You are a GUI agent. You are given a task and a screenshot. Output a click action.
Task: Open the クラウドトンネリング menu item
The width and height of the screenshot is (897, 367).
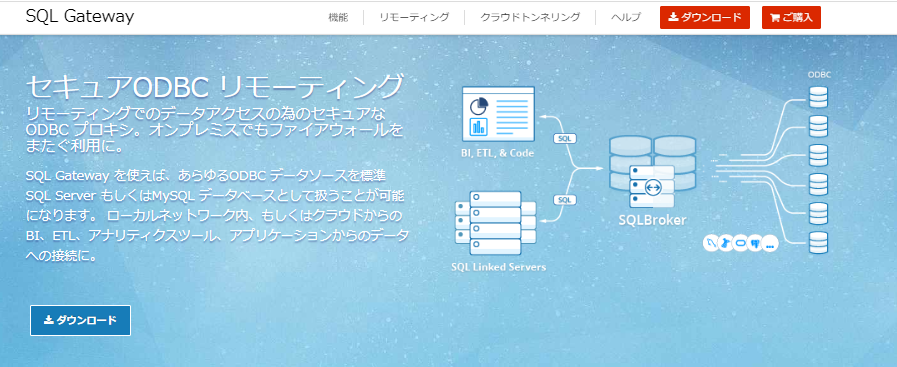point(530,17)
